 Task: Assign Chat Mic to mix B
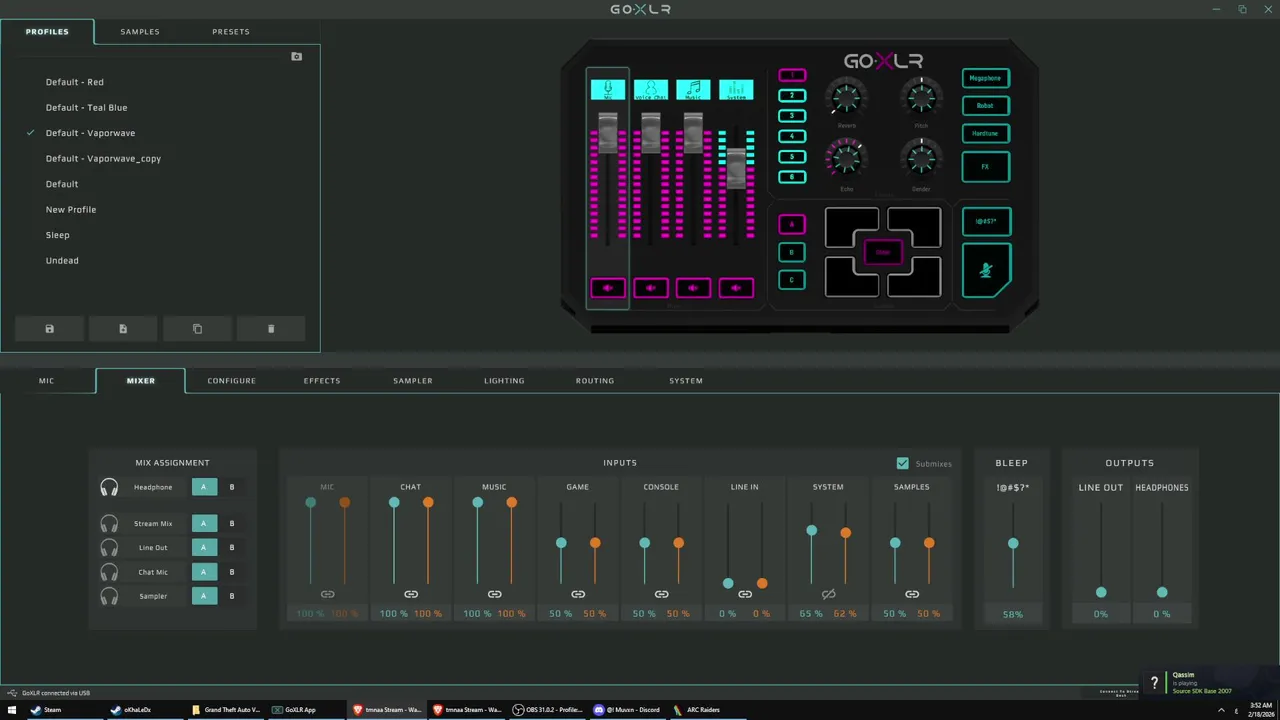(x=232, y=572)
